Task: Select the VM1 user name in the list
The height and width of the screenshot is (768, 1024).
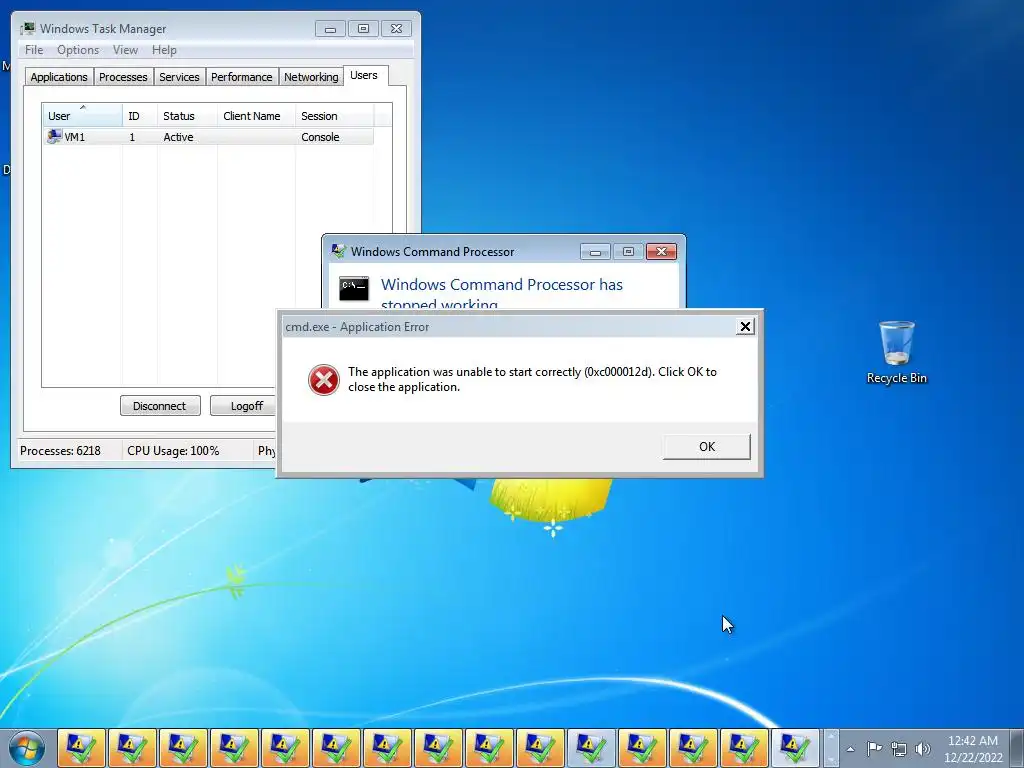Action: coord(74,137)
